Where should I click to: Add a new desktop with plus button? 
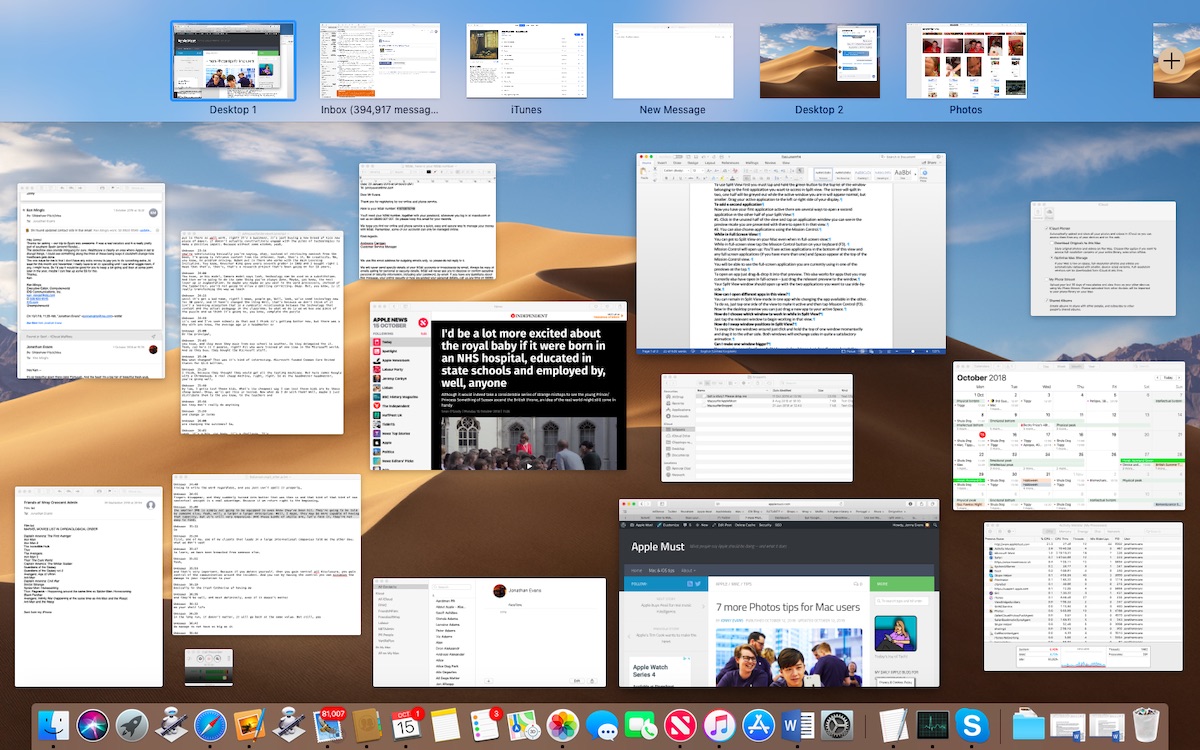pos(1172,61)
